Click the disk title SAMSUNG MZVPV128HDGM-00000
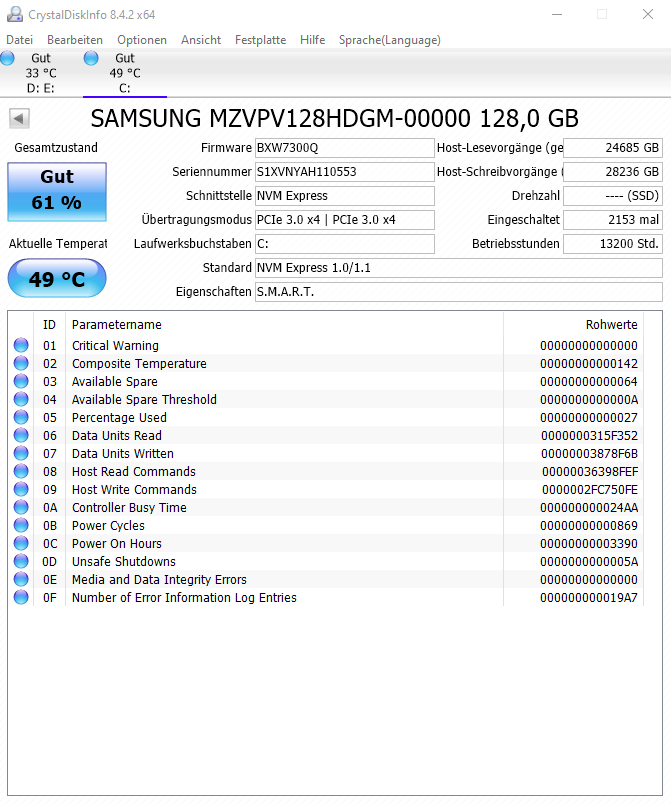This screenshot has height=804, width=671. [280, 118]
